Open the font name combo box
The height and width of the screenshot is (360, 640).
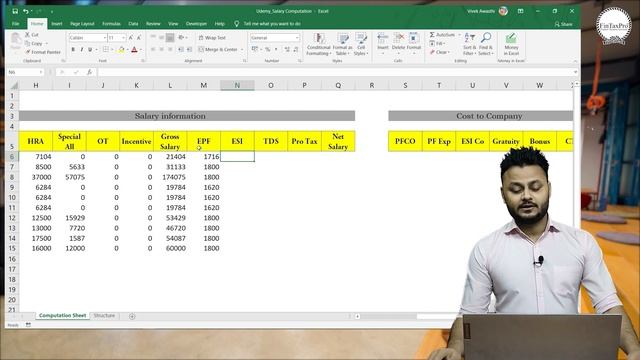[87, 38]
